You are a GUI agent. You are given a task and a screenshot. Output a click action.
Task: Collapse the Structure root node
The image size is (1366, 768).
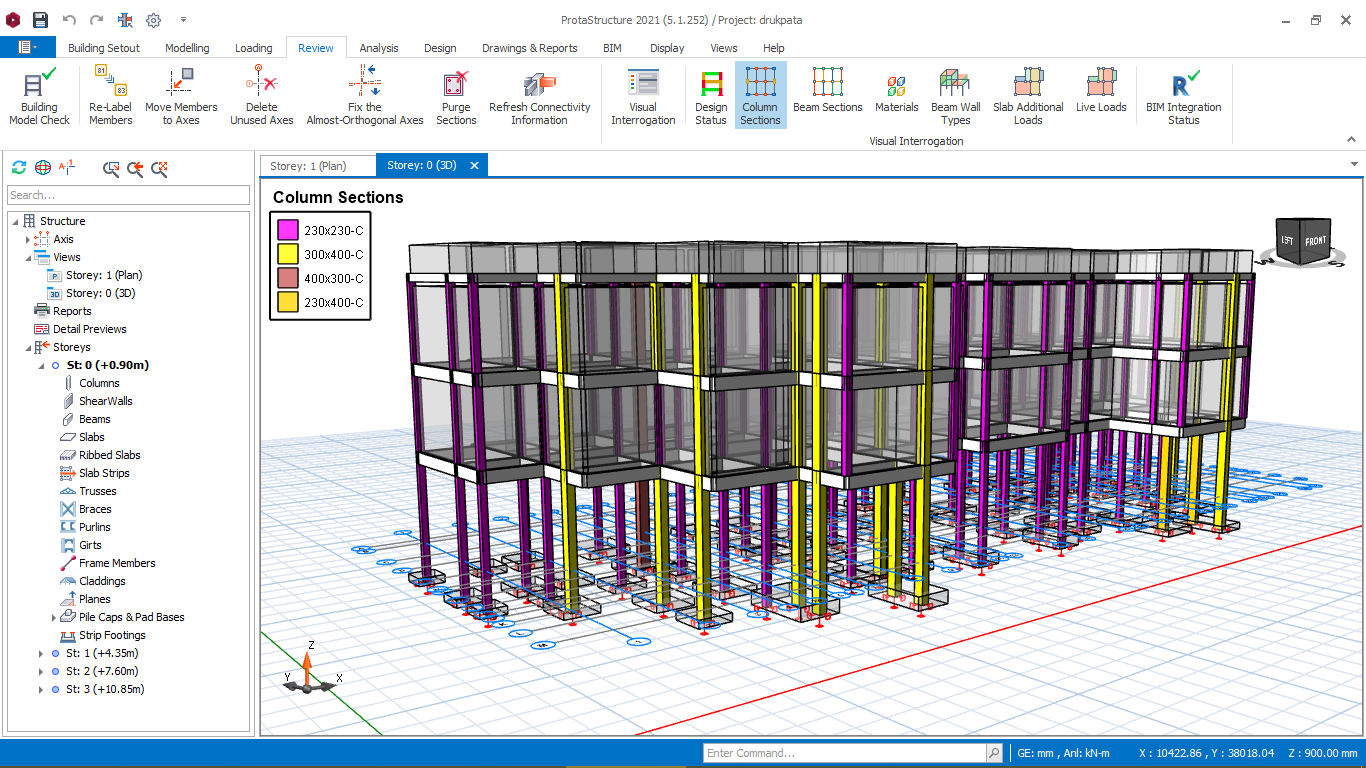pos(15,221)
